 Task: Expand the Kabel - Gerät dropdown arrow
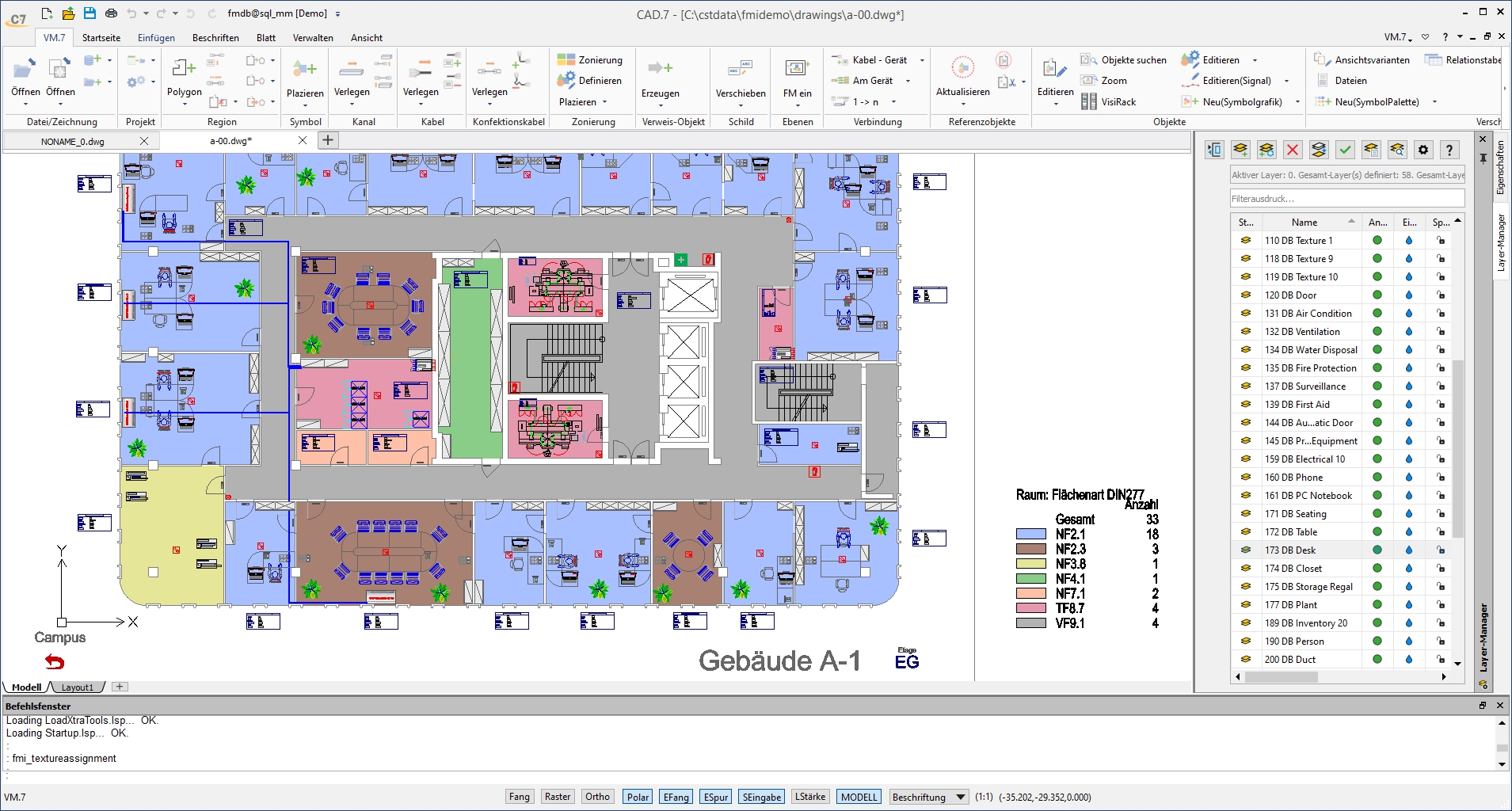tap(922, 60)
